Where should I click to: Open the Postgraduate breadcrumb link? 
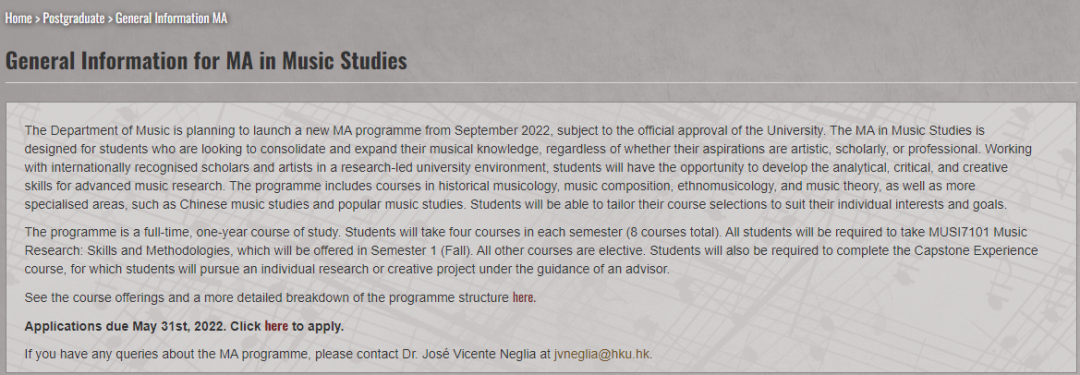[74, 19]
